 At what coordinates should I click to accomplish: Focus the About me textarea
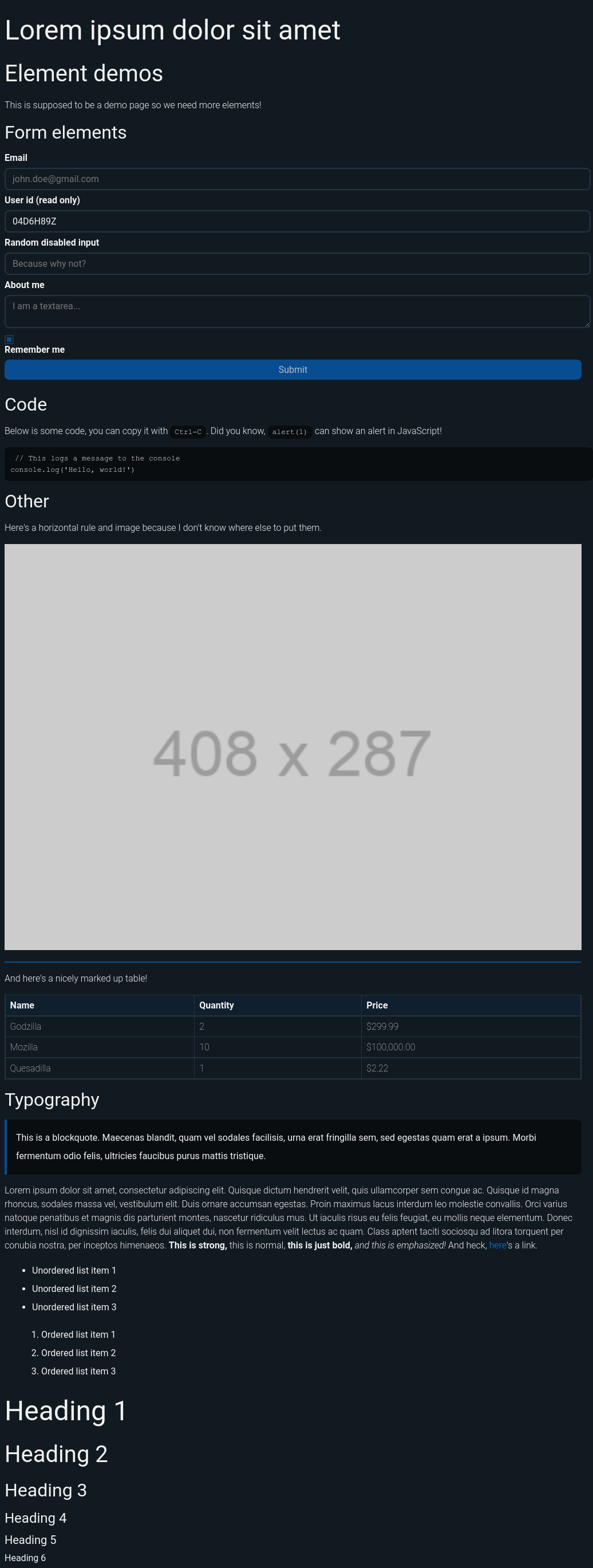297,311
